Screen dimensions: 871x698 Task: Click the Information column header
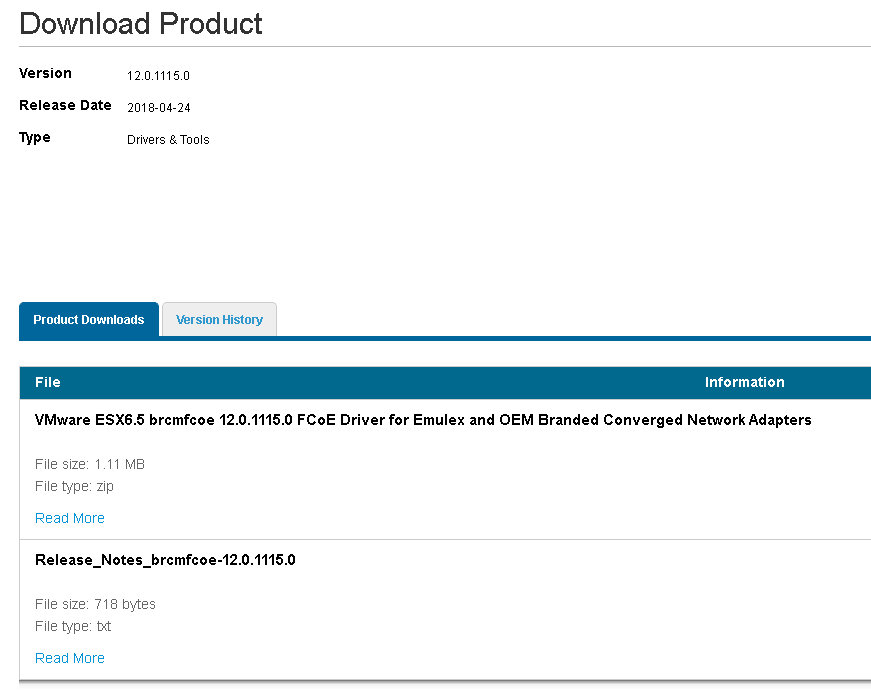point(744,382)
